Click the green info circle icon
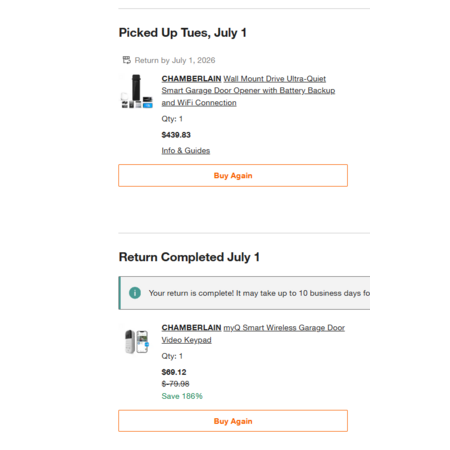 click(x=135, y=293)
